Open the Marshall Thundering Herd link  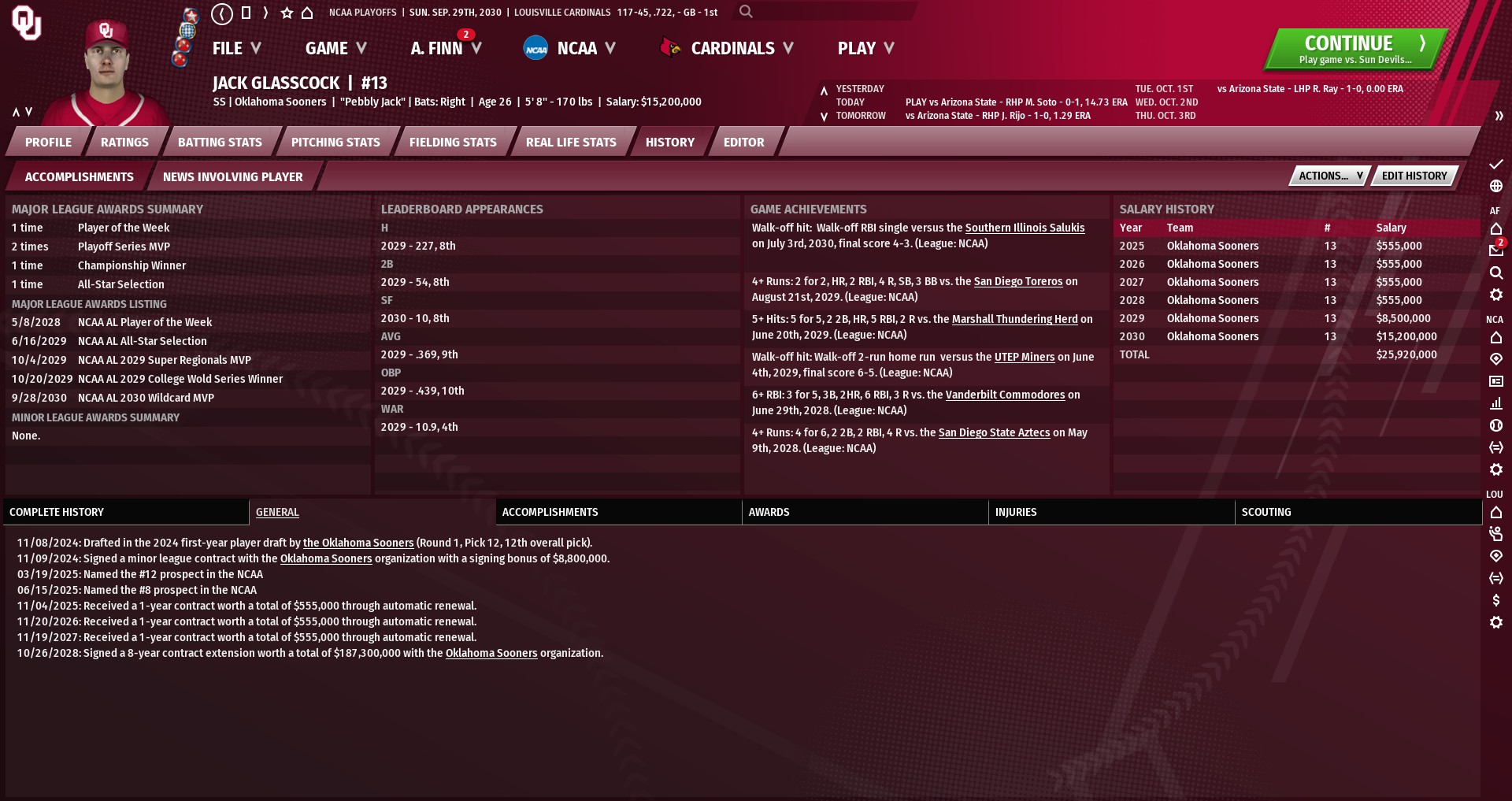[x=1014, y=319]
